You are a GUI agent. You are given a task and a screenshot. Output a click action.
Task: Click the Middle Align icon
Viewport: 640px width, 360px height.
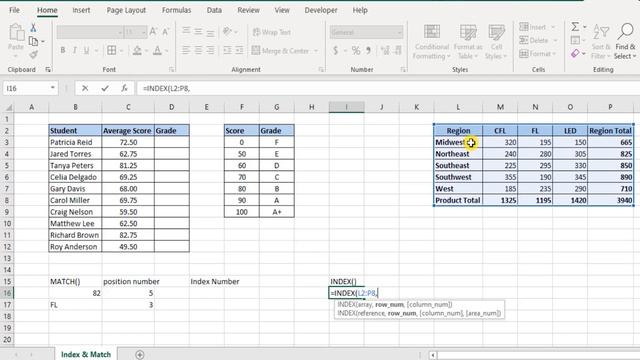198,31
